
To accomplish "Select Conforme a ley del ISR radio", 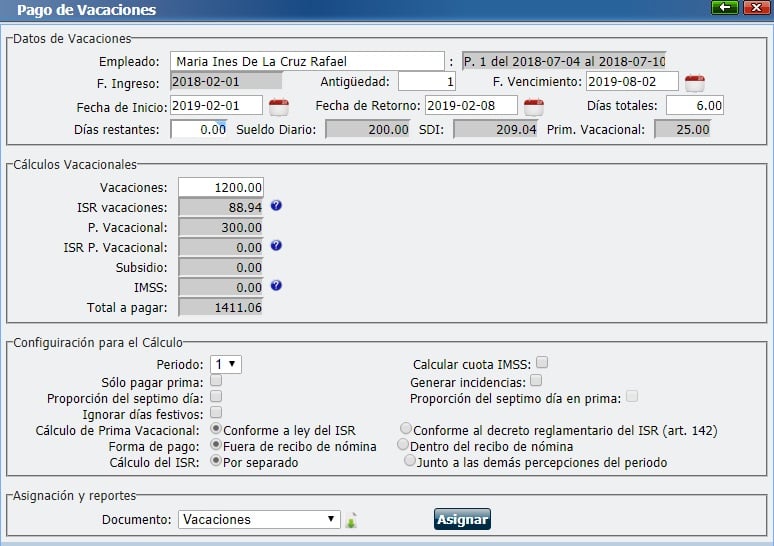I will pos(216,428).
